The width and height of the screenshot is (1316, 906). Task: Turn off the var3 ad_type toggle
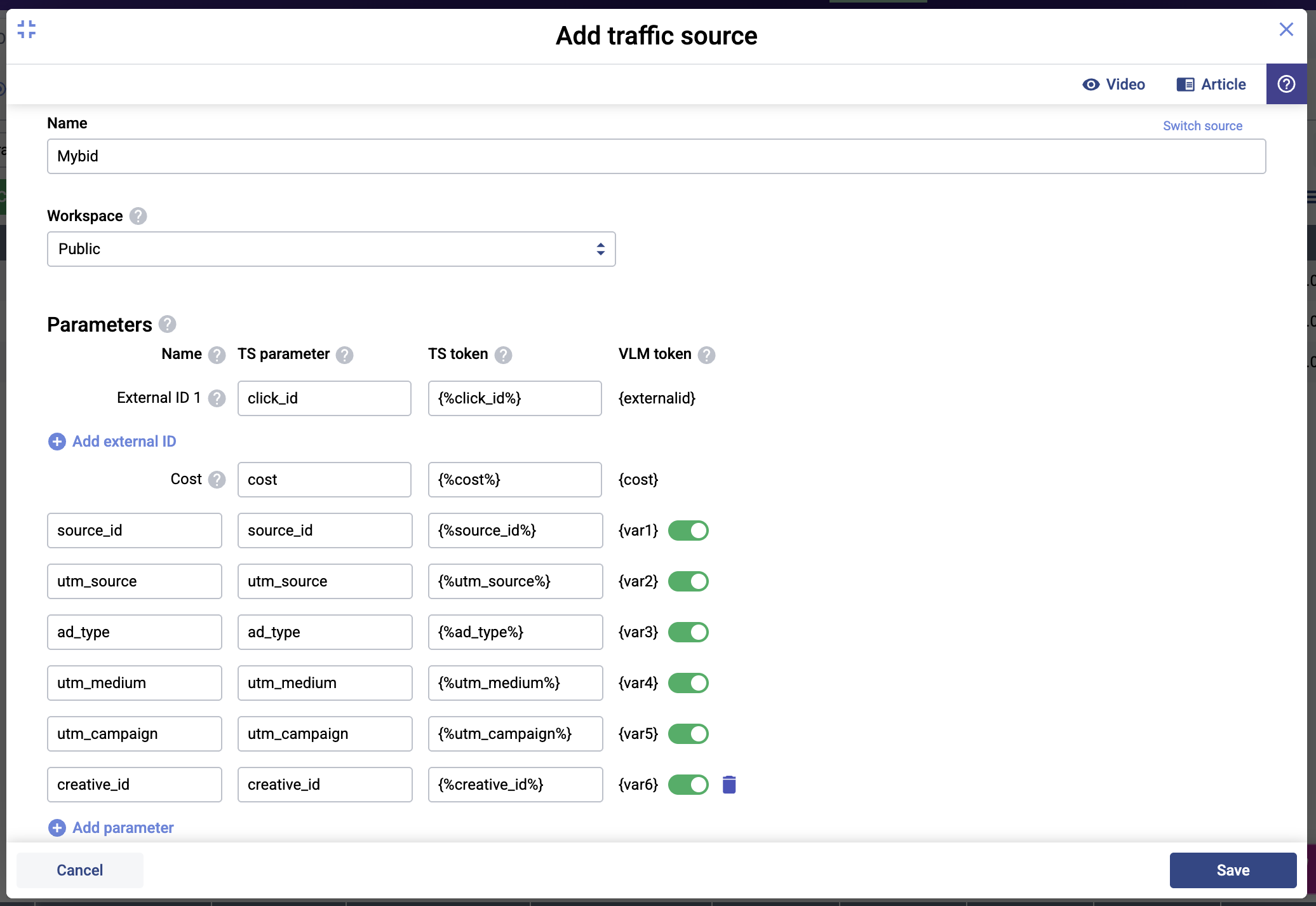688,632
